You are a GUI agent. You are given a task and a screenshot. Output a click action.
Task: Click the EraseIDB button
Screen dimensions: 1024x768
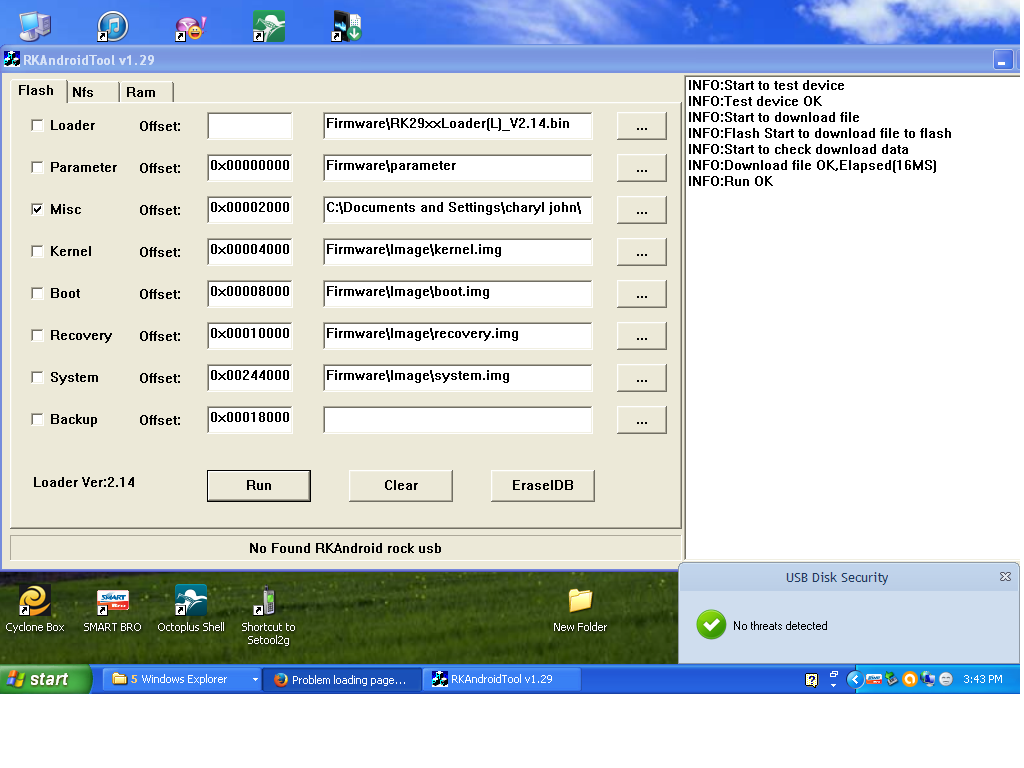coord(542,485)
